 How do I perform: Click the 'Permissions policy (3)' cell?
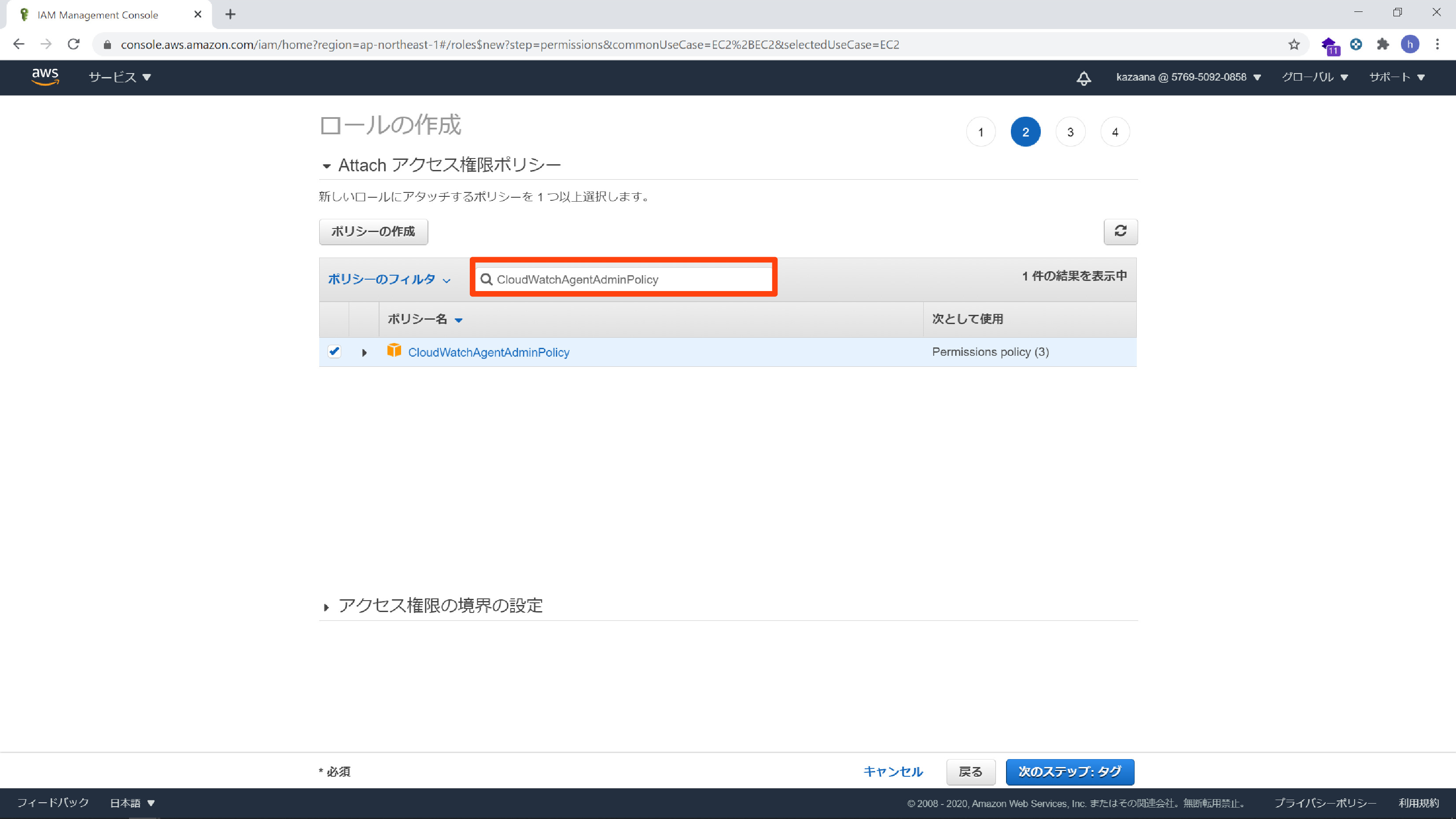click(x=990, y=351)
